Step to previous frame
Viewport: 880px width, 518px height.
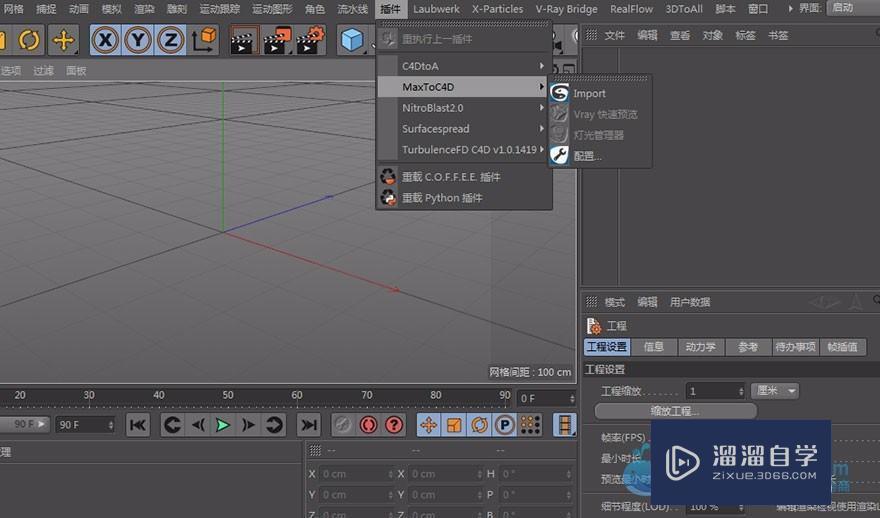point(198,425)
